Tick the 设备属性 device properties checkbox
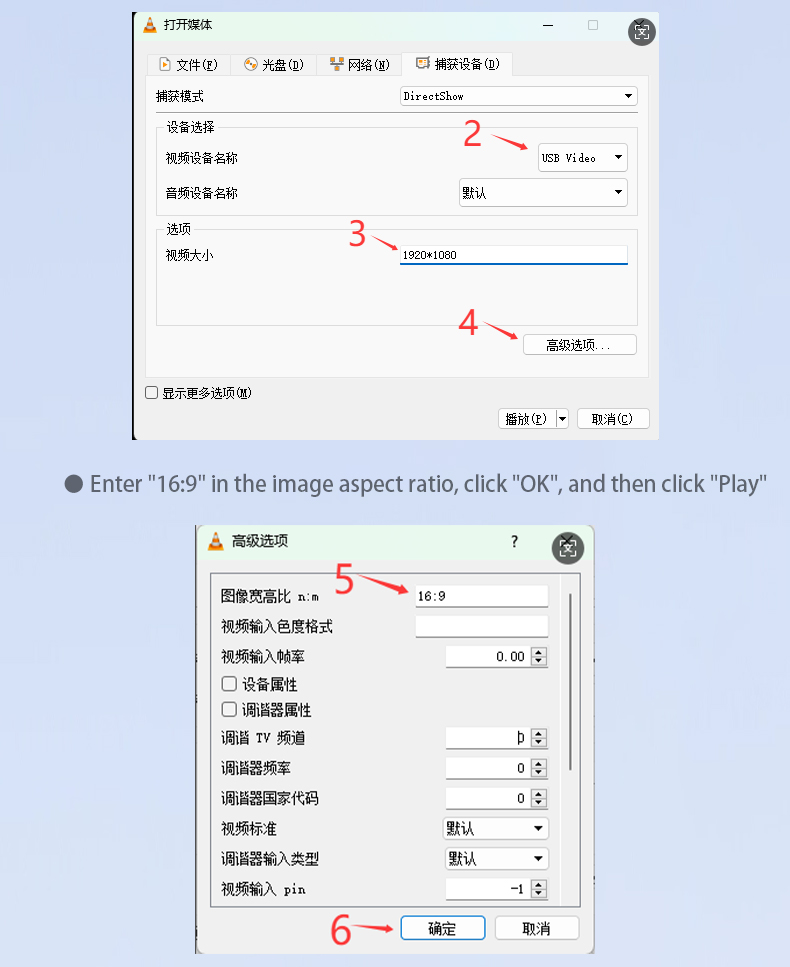The image size is (790, 967). coord(229,684)
